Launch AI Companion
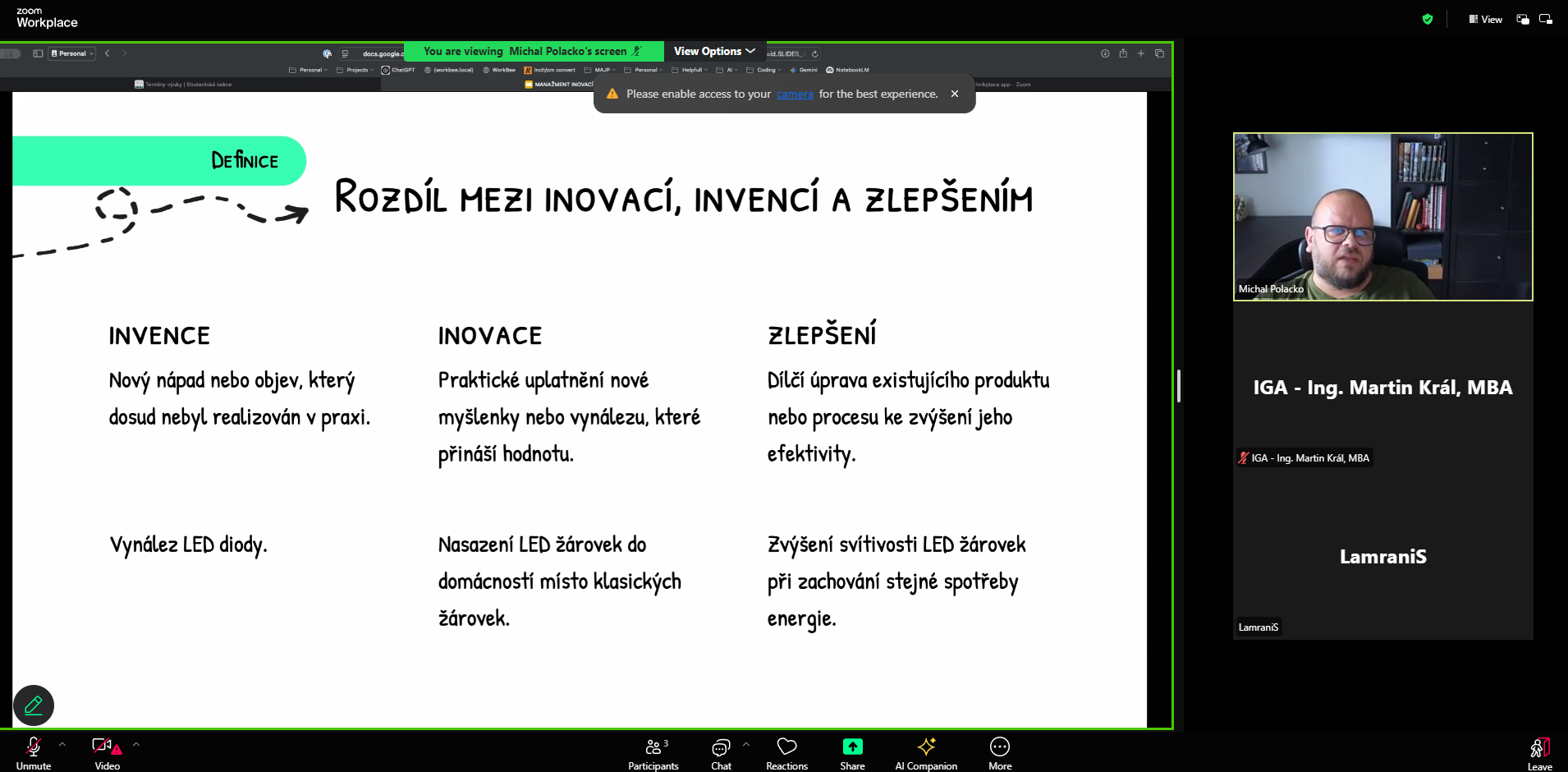This screenshot has height=772, width=1568. pos(926,751)
